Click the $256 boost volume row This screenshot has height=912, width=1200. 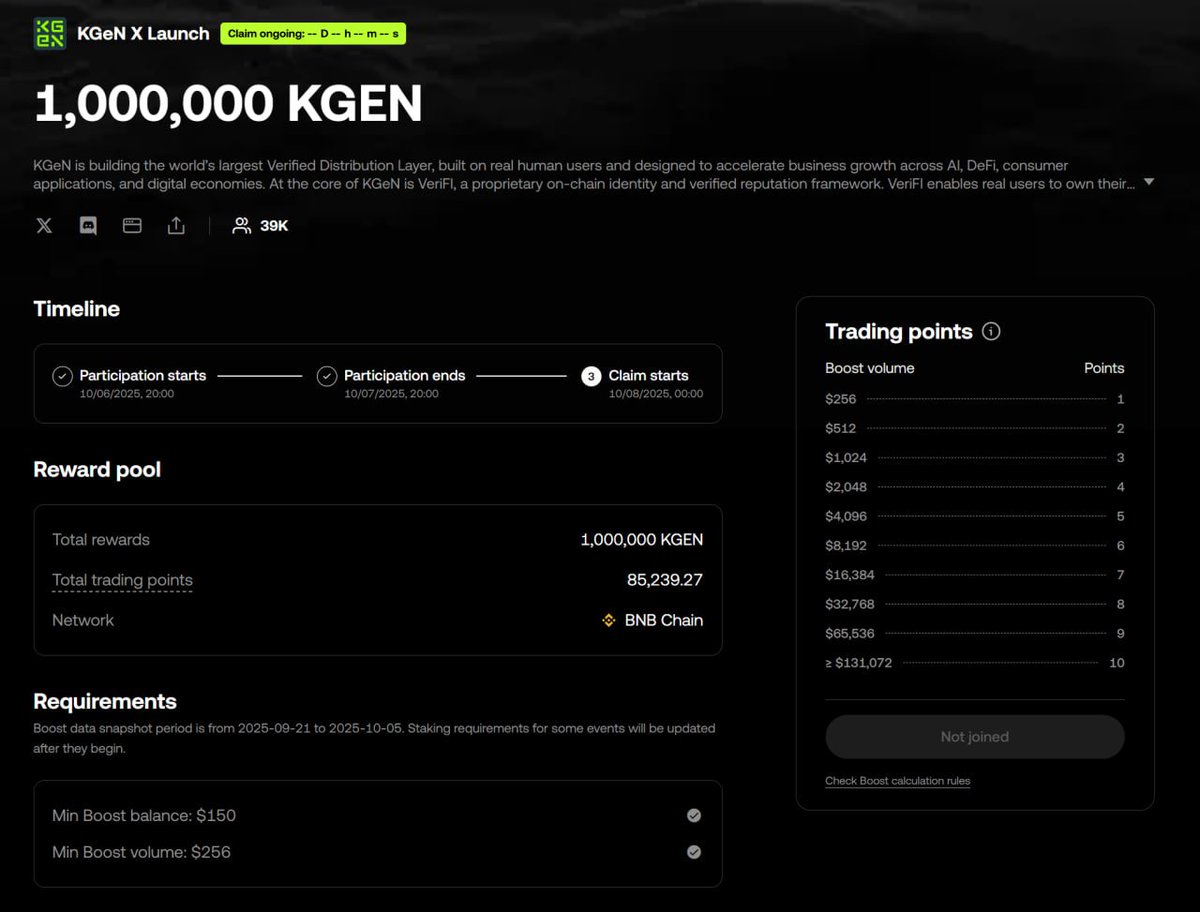click(975, 399)
